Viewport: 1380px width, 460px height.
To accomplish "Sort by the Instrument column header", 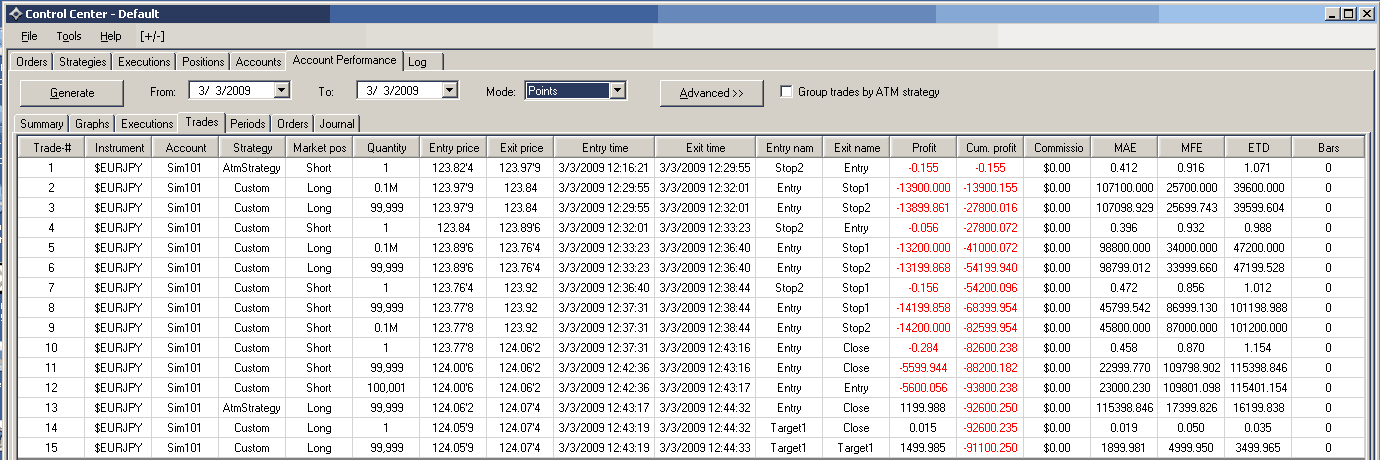I will click(120, 148).
